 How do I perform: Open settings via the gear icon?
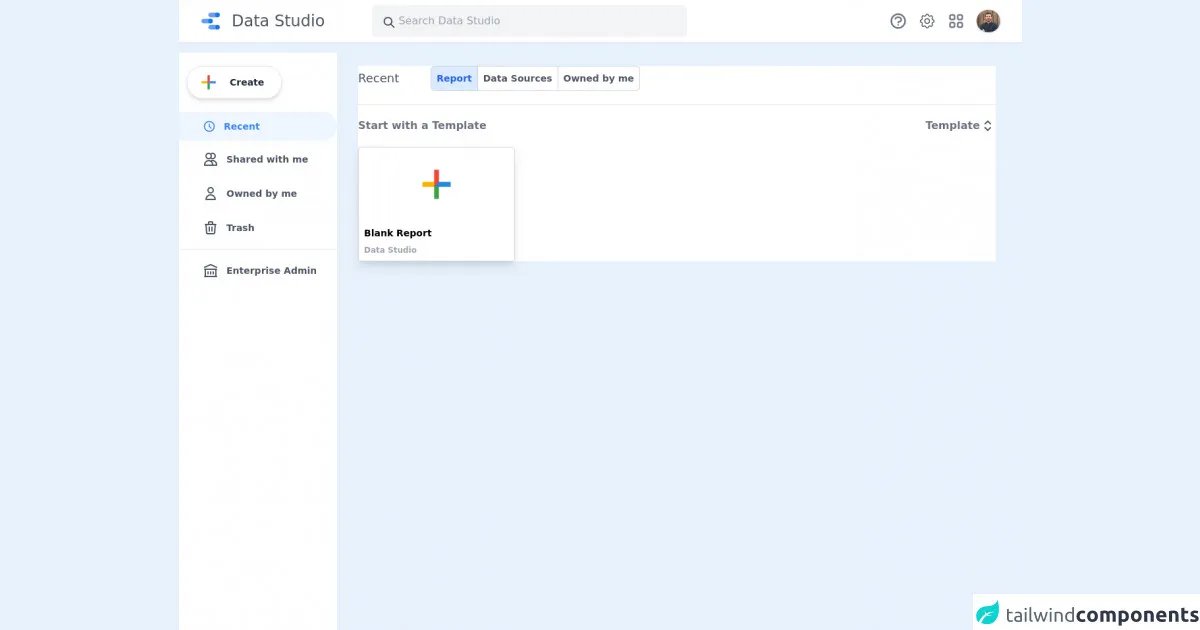click(927, 21)
